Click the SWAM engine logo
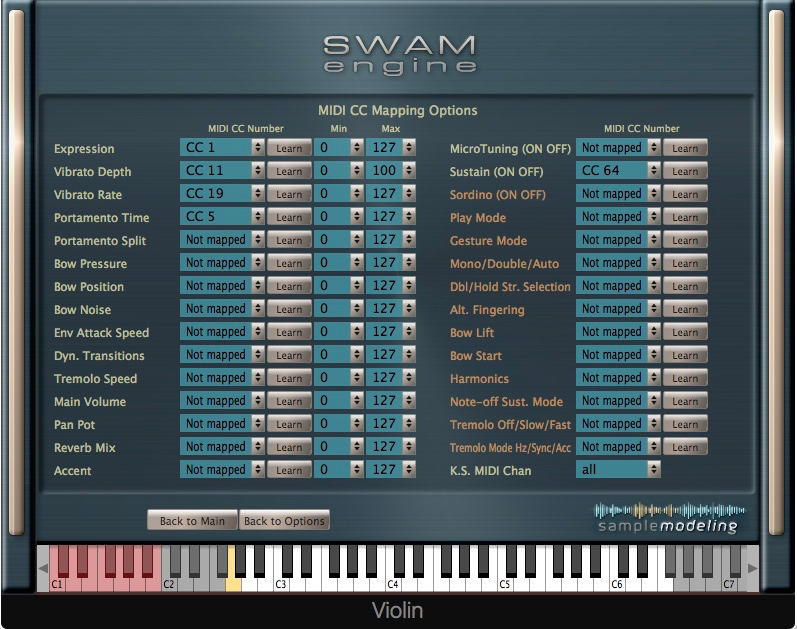The width and height of the screenshot is (797, 629). (x=400, y=55)
